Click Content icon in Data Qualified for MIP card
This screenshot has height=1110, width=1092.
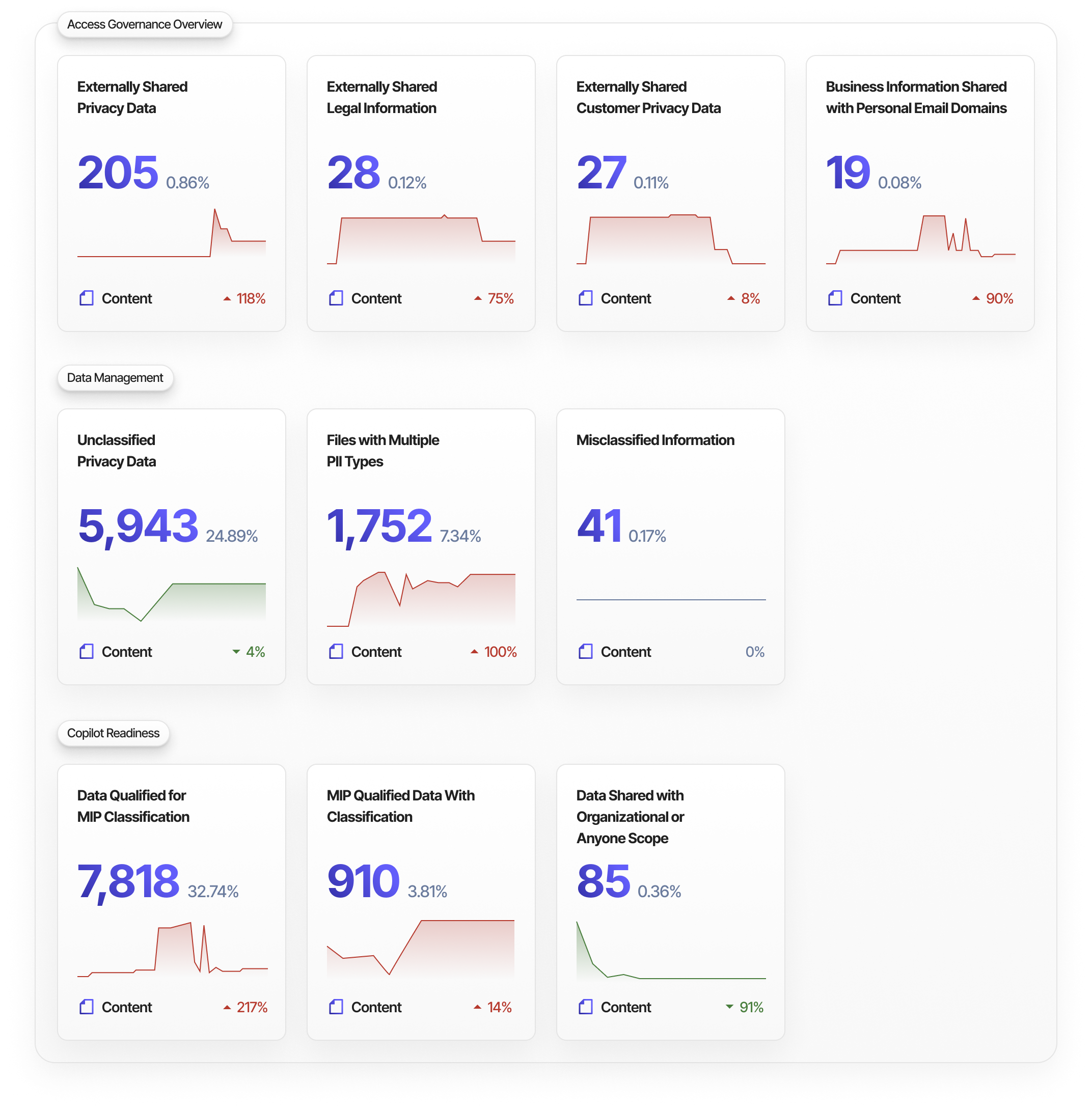(x=87, y=1007)
